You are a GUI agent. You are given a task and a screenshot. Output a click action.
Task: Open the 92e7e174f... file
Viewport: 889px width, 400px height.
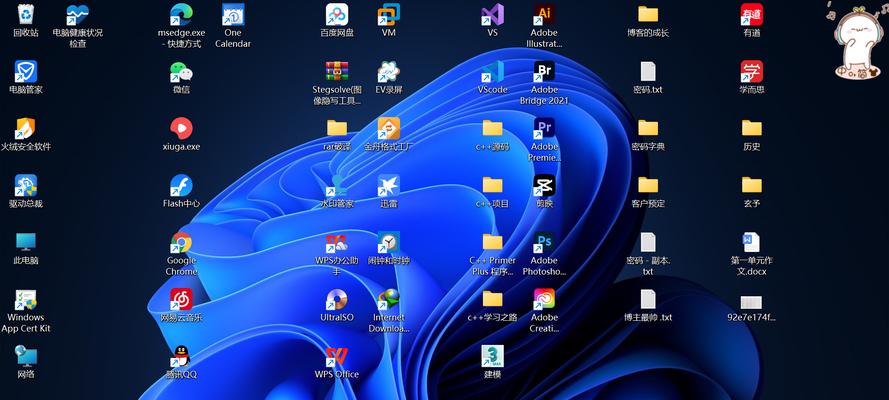(x=752, y=303)
